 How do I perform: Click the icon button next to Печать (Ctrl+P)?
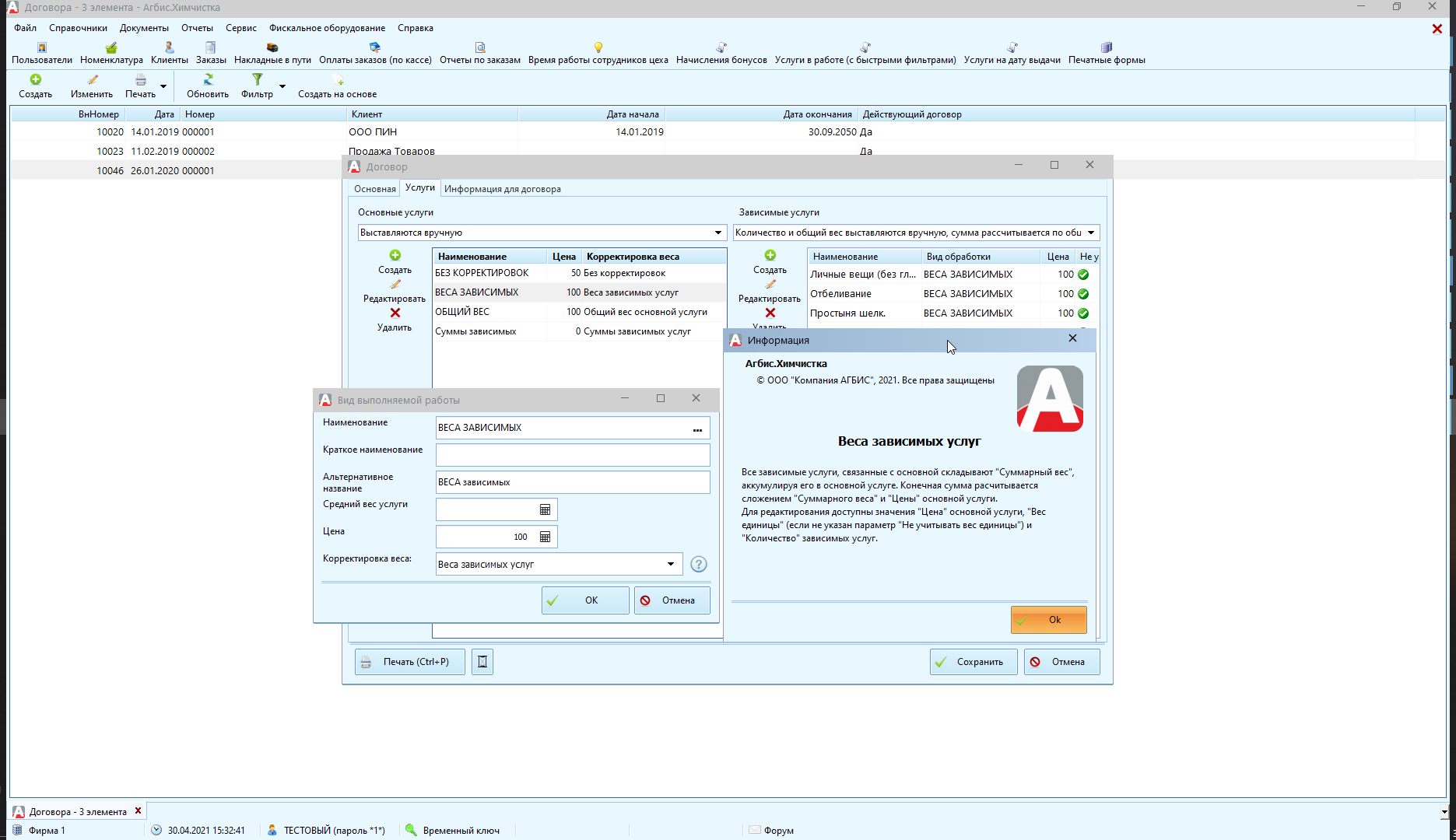(482, 662)
